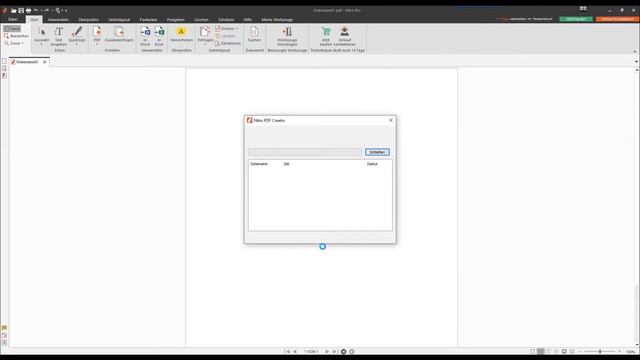Expand the PDF create dropdown arrow
Image resolution: width=640 pixels, height=360 pixels.
(x=97, y=44)
